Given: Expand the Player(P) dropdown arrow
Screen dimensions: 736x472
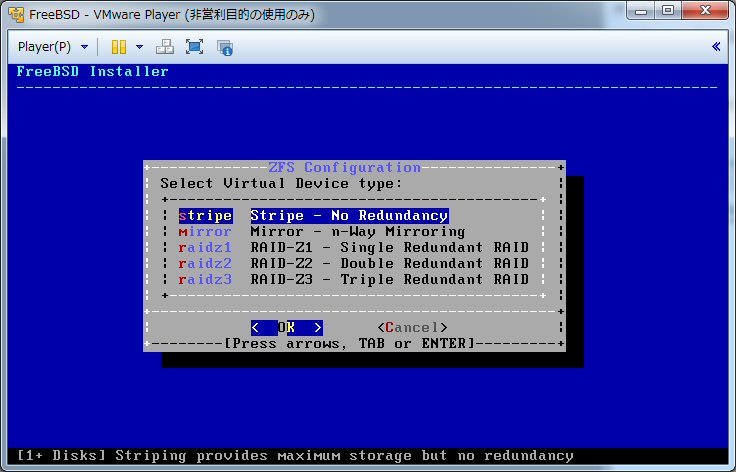Looking at the screenshot, I should (84, 47).
